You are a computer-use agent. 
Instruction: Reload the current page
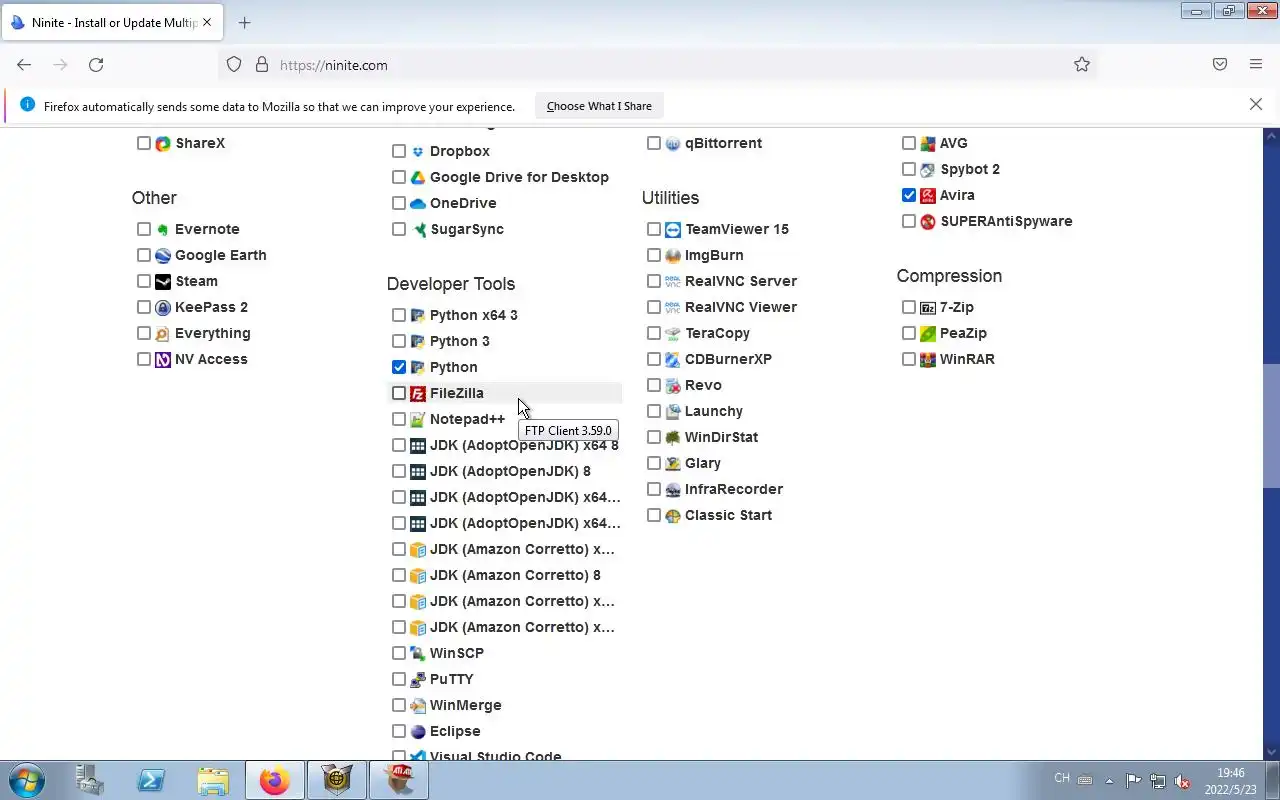96,65
